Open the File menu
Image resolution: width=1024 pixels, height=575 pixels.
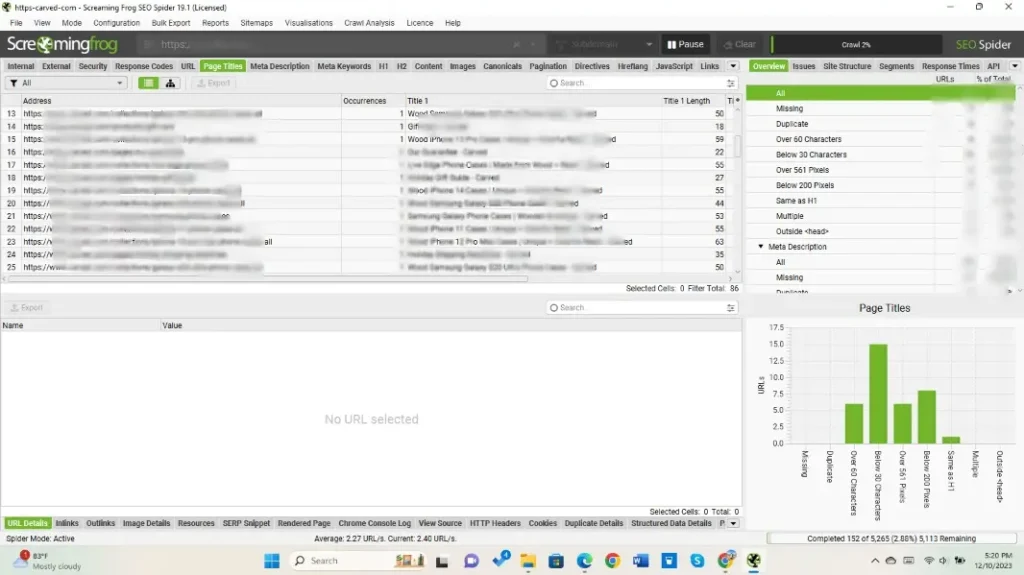(x=16, y=23)
